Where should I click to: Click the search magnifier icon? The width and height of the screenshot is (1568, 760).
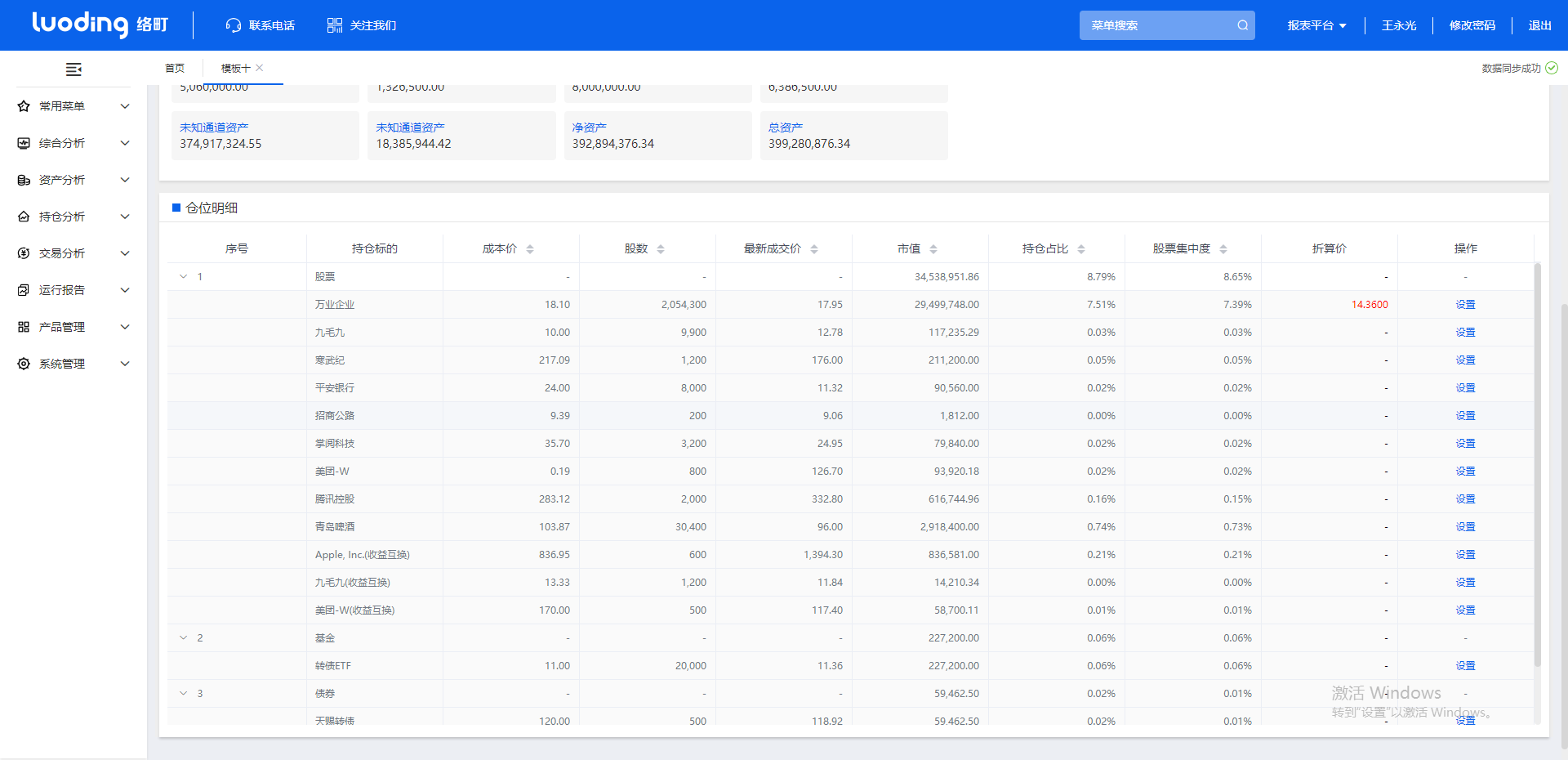click(x=1242, y=25)
